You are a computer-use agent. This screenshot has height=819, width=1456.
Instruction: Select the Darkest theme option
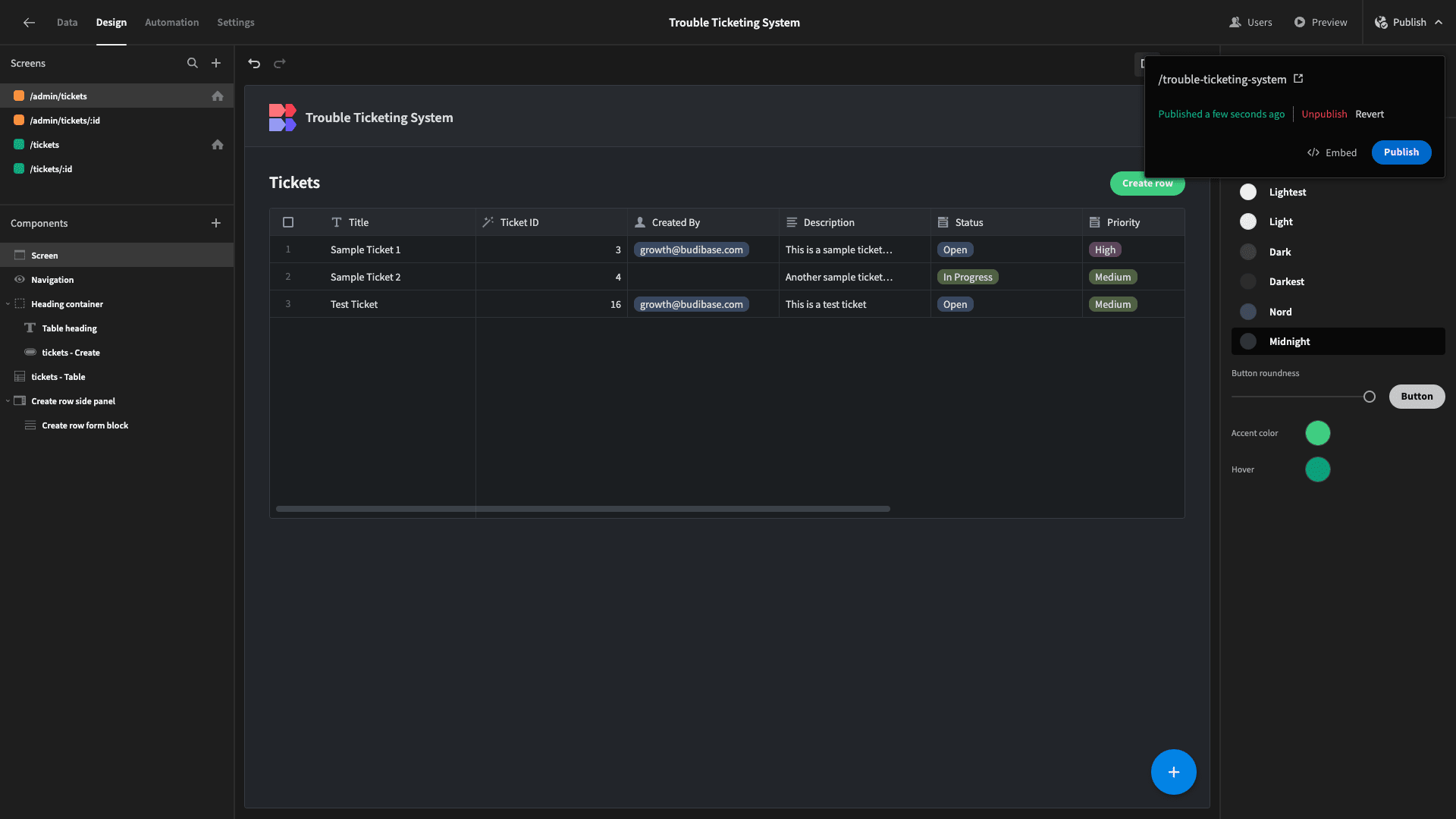click(x=1338, y=282)
